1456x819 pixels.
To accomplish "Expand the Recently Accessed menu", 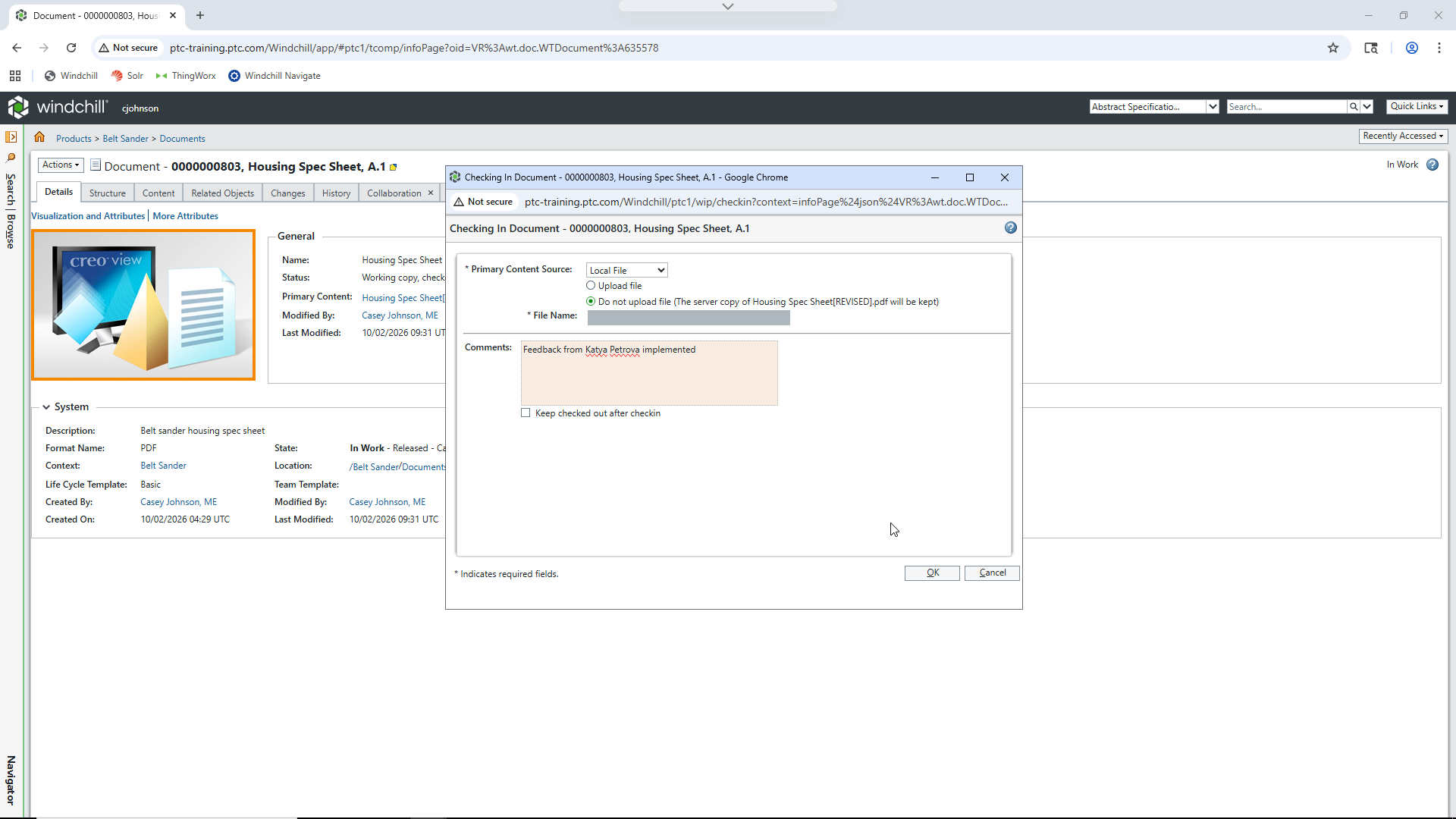I will tap(1403, 136).
